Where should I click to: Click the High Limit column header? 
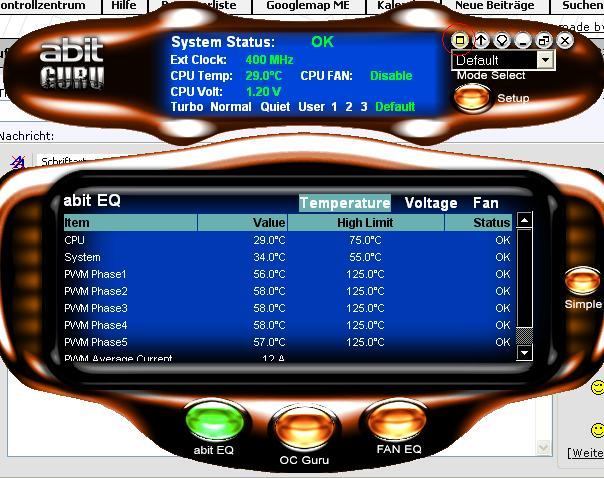[x=366, y=223]
